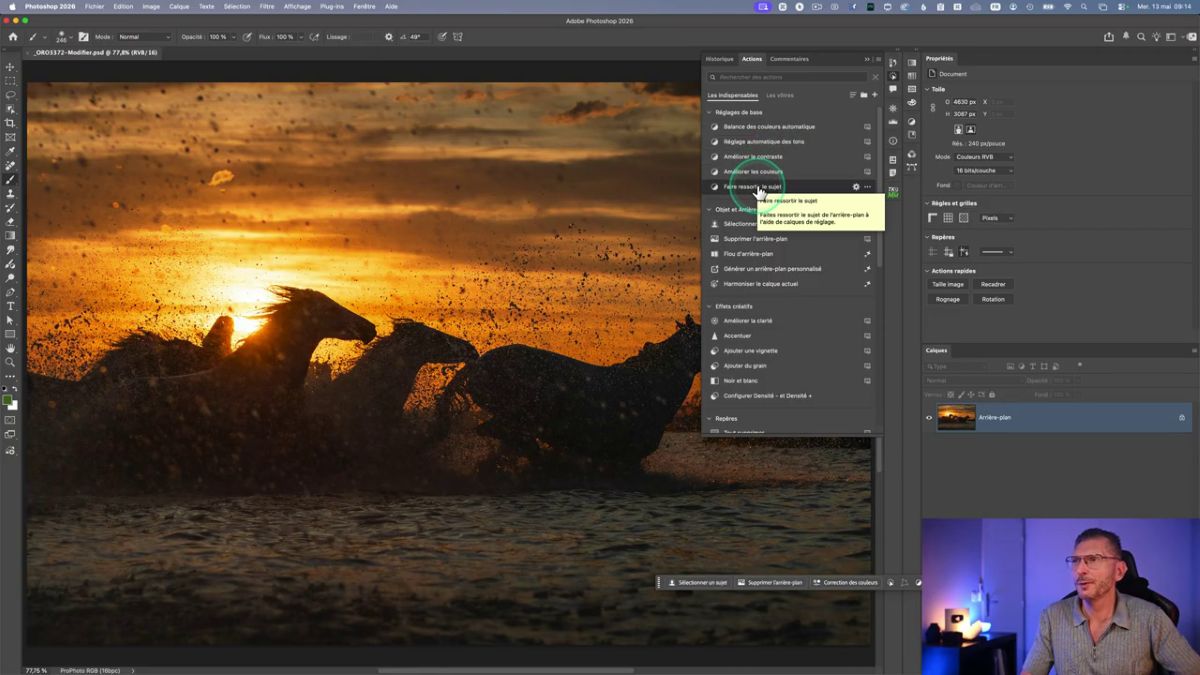Switch to the Commentaires tab
This screenshot has width=1200, height=675.
click(789, 59)
